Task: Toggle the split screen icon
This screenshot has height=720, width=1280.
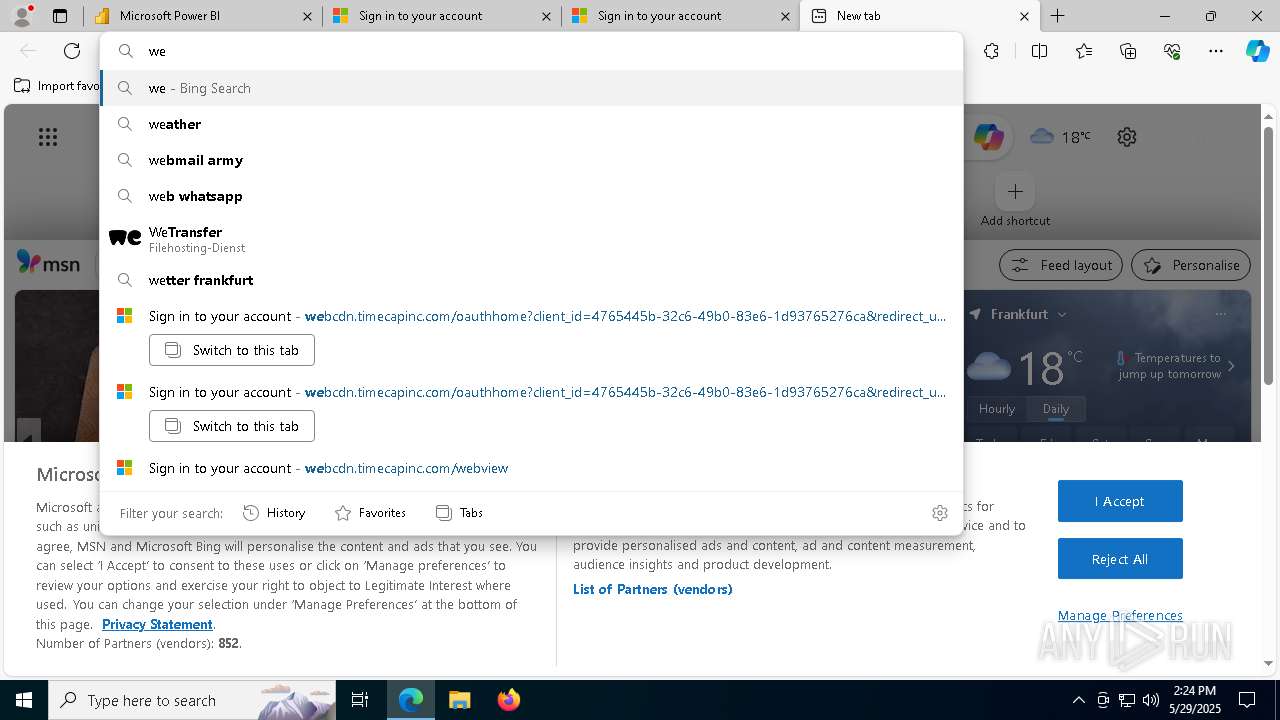Action: (x=1039, y=51)
